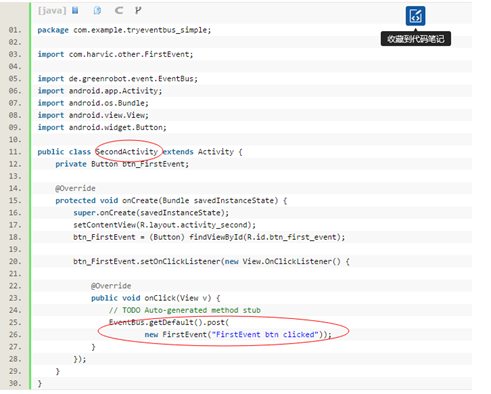Click "protected void onCreate(Bundle savedInstanceState)"
Image resolution: width=491 pixels, height=394 pixels.
pos(167,201)
